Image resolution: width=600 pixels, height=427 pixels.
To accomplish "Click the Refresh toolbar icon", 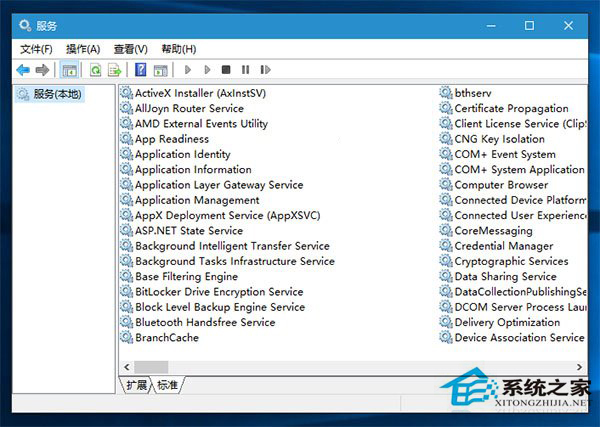I will point(95,70).
